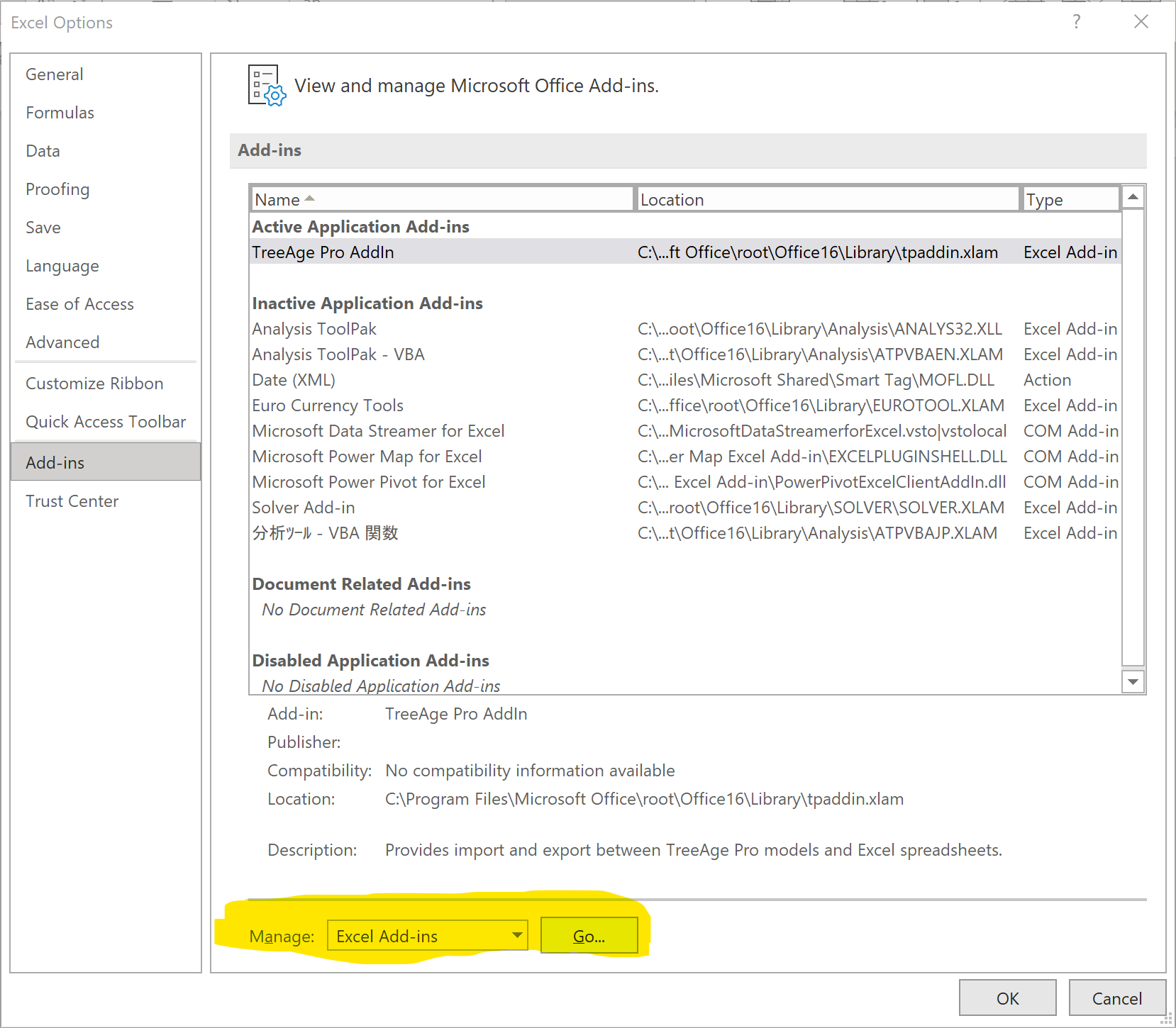
Task: Click the Location column header
Action: [x=826, y=199]
